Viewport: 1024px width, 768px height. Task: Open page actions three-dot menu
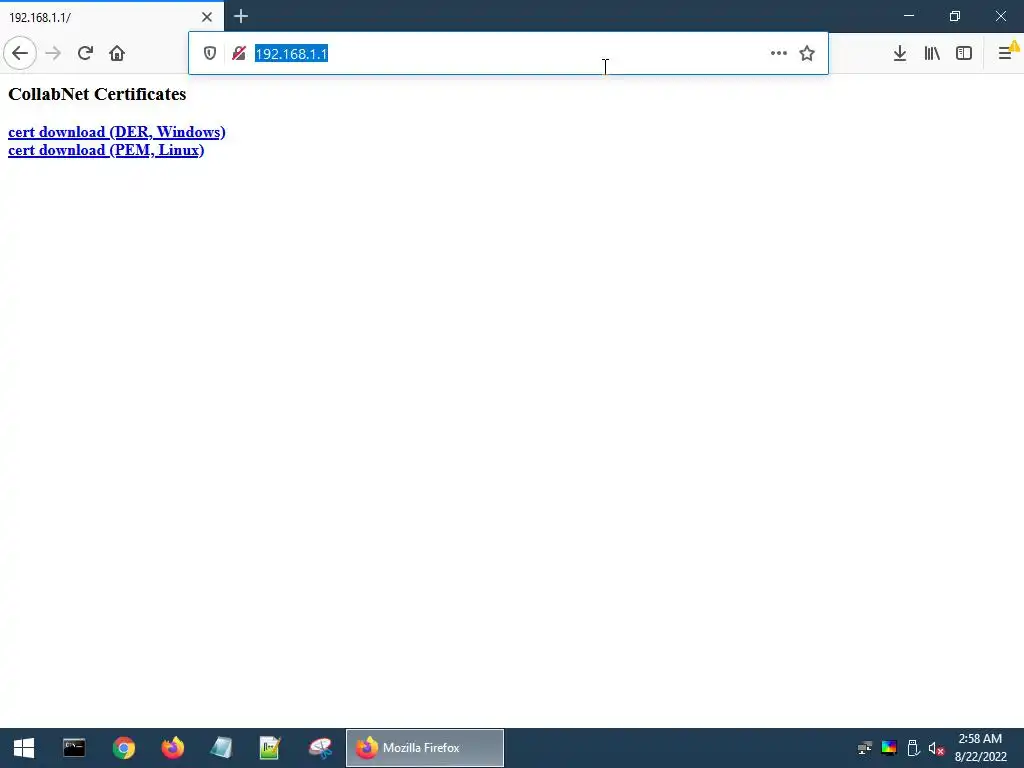pyautogui.click(x=778, y=54)
